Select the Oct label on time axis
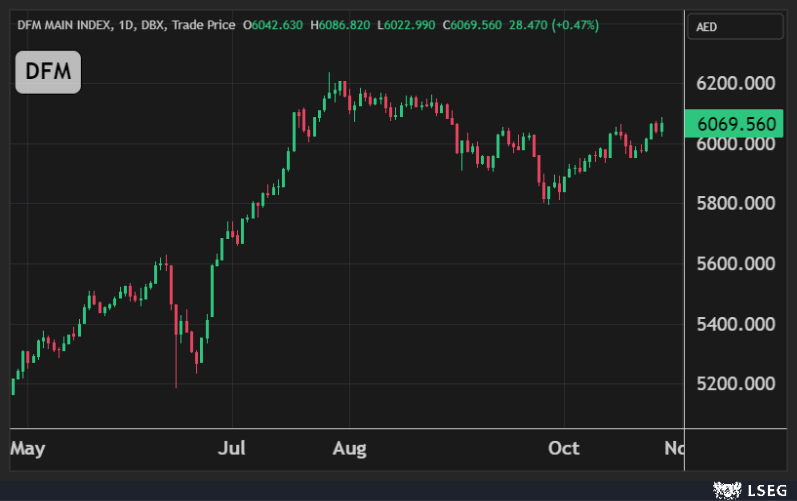 (x=563, y=448)
